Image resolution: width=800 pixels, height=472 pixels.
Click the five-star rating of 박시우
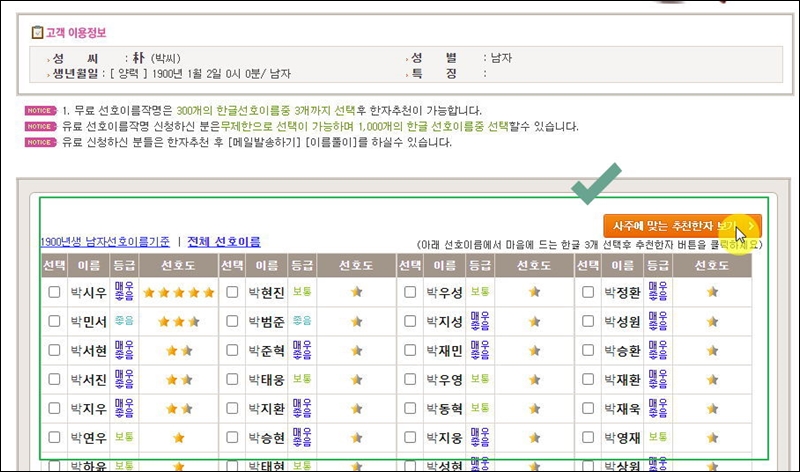coord(179,292)
